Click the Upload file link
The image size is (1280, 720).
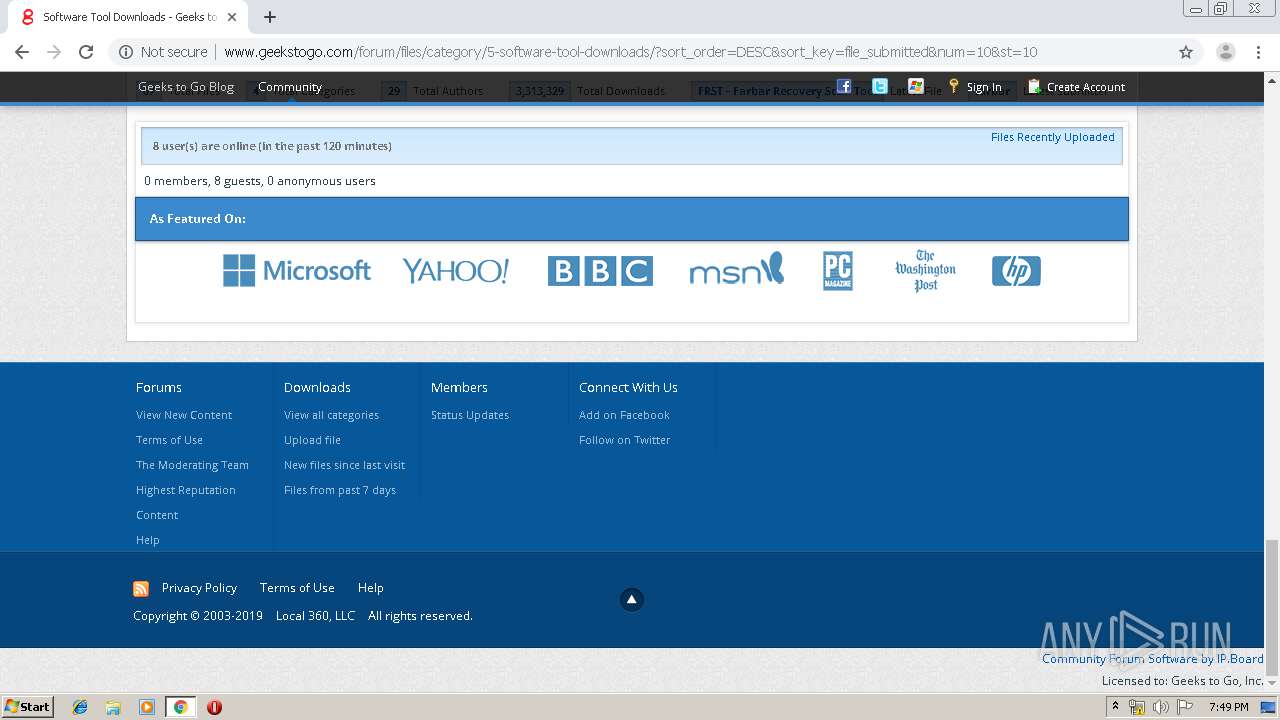[x=312, y=440]
